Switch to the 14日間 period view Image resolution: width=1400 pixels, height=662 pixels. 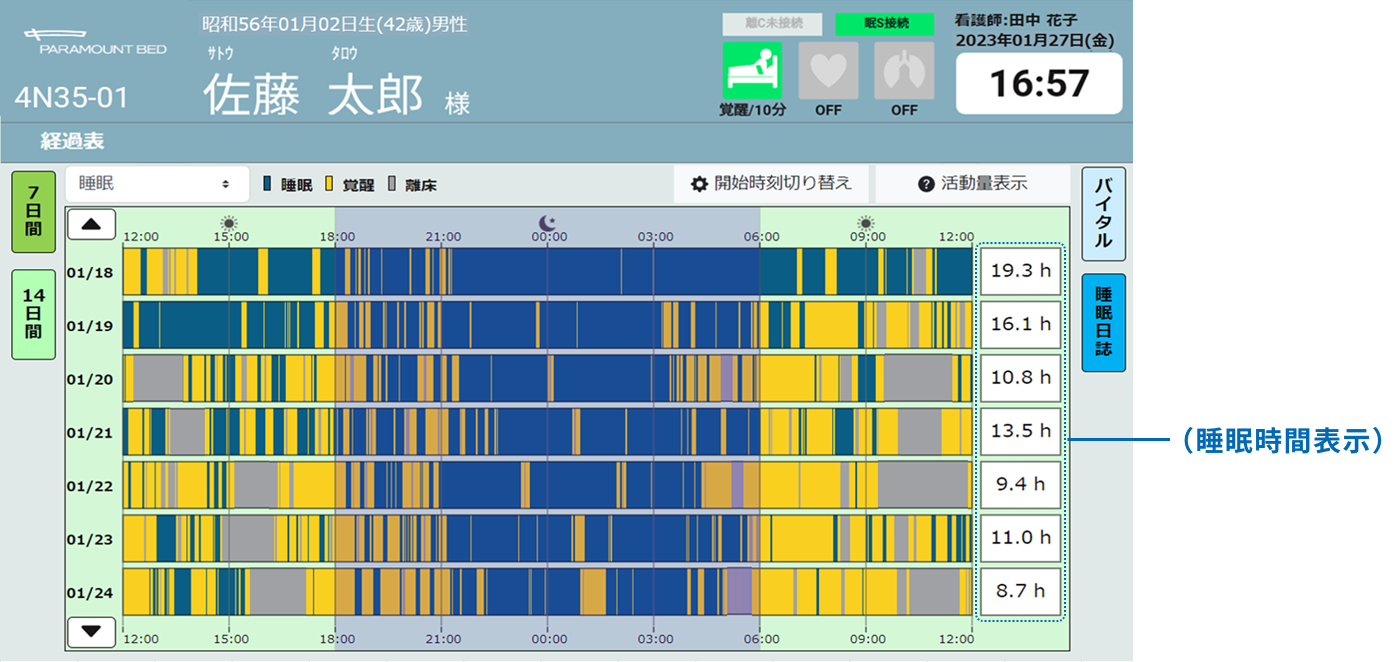[33, 314]
